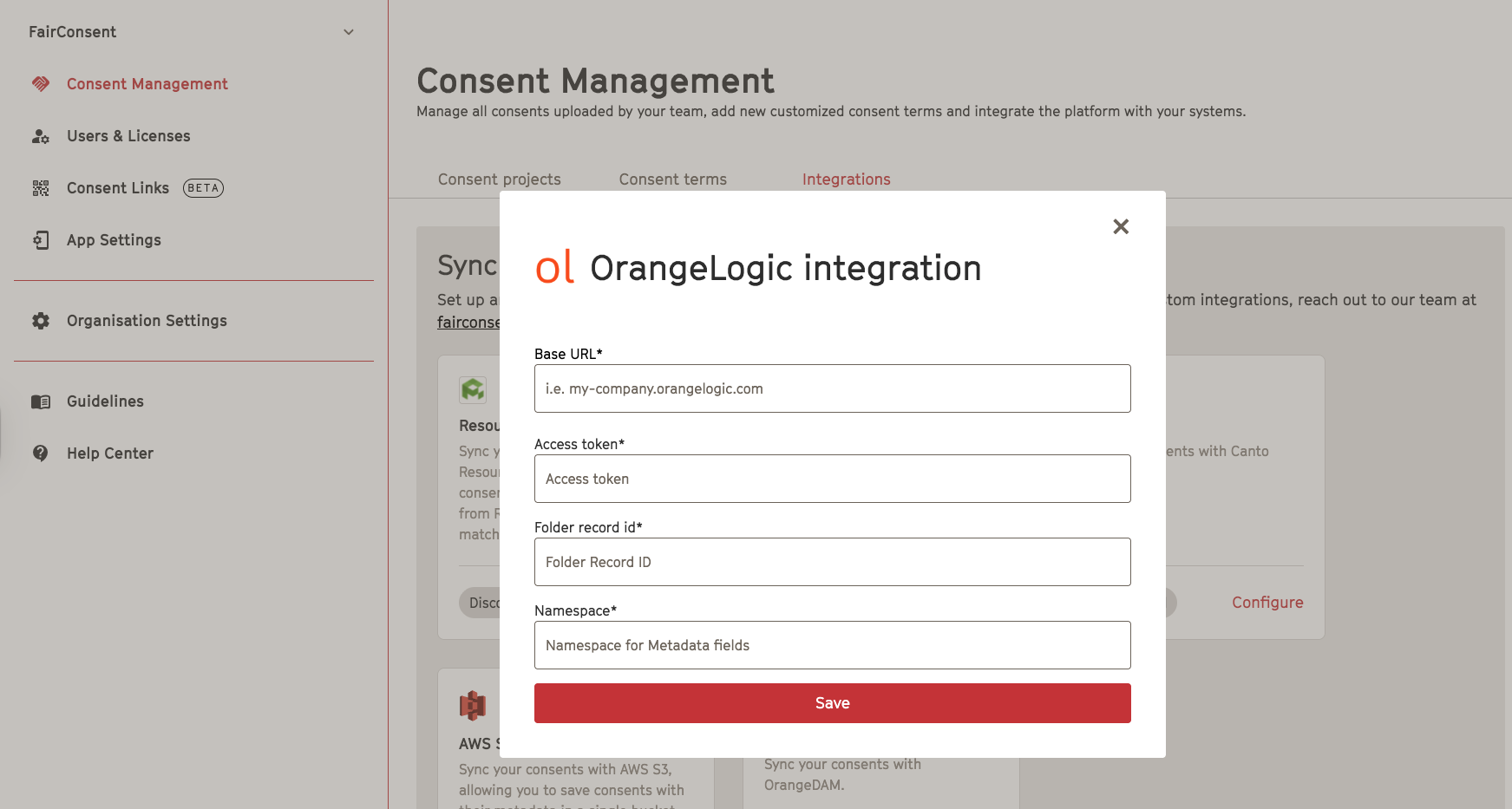Image resolution: width=1512 pixels, height=809 pixels.
Task: Save the OrangeLogic integration settings
Action: pos(833,703)
